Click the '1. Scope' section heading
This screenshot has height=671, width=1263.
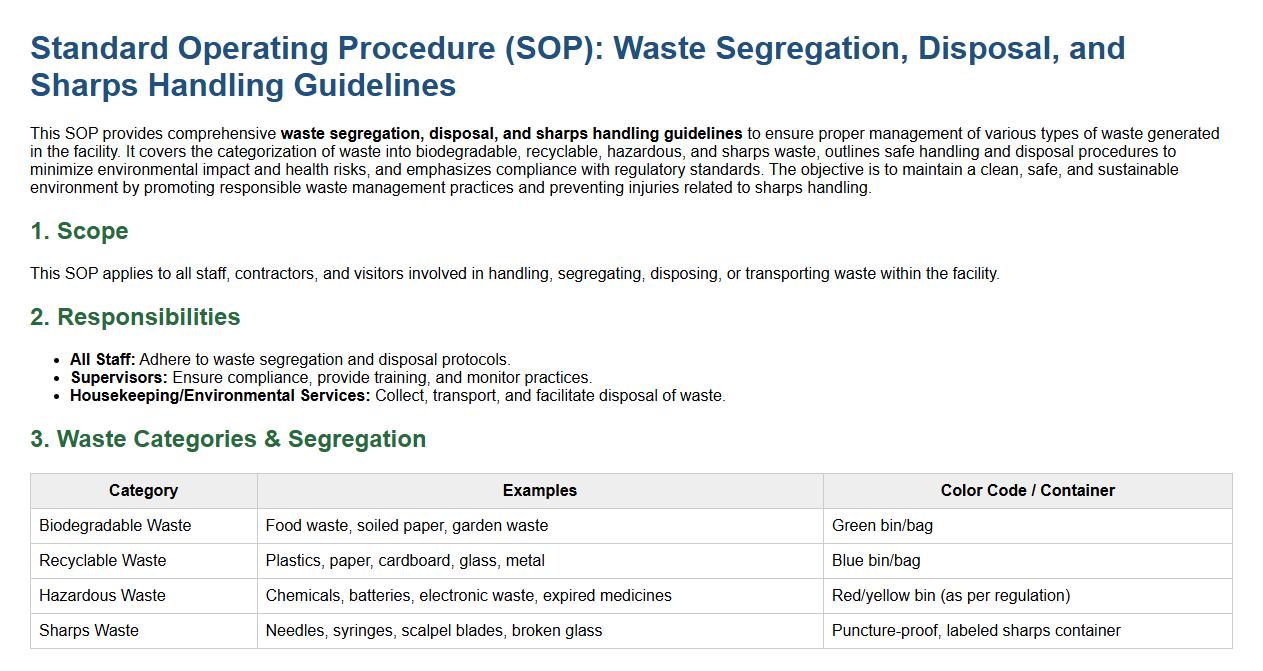tap(79, 231)
